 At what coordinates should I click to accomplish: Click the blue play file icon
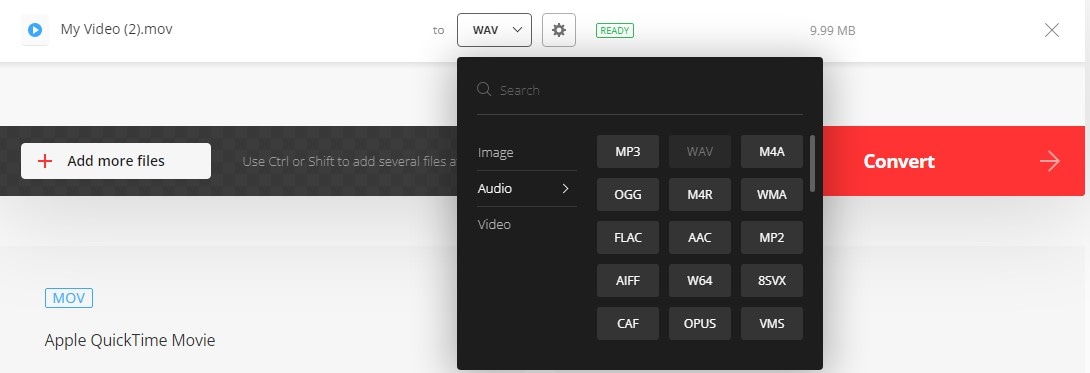(x=35, y=30)
